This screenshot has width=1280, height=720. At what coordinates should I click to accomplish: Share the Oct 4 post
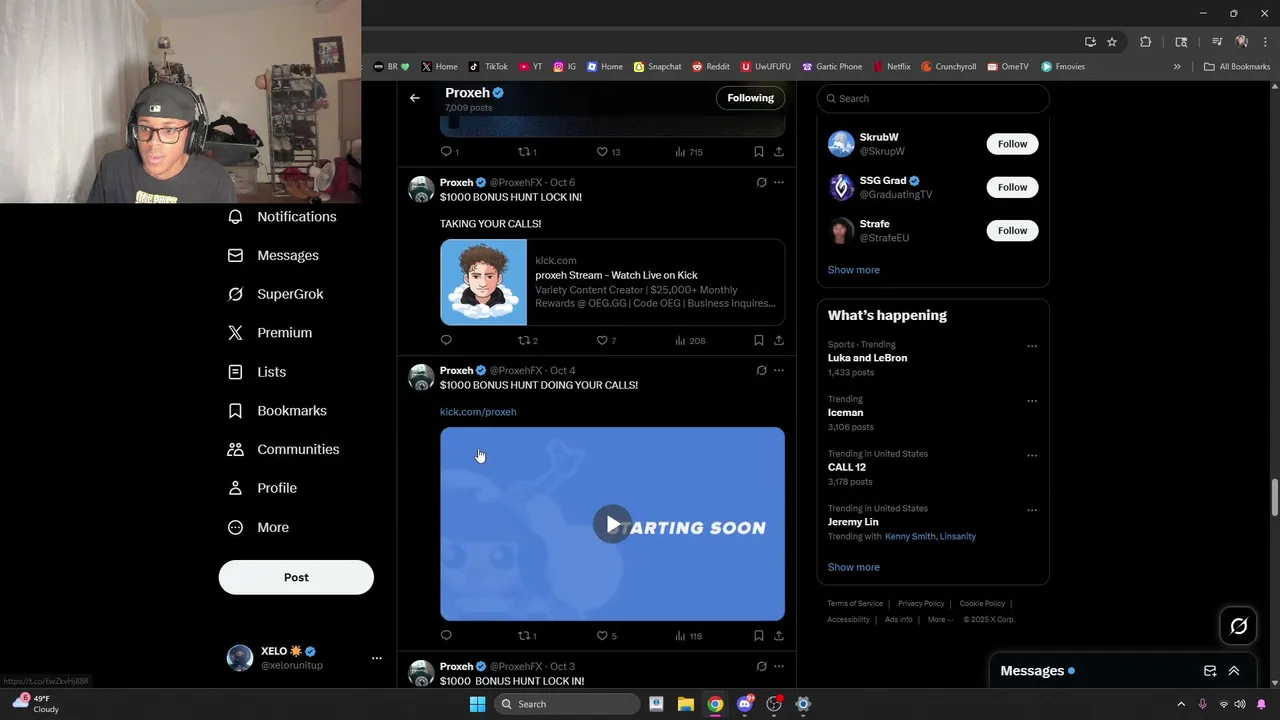[x=779, y=635]
